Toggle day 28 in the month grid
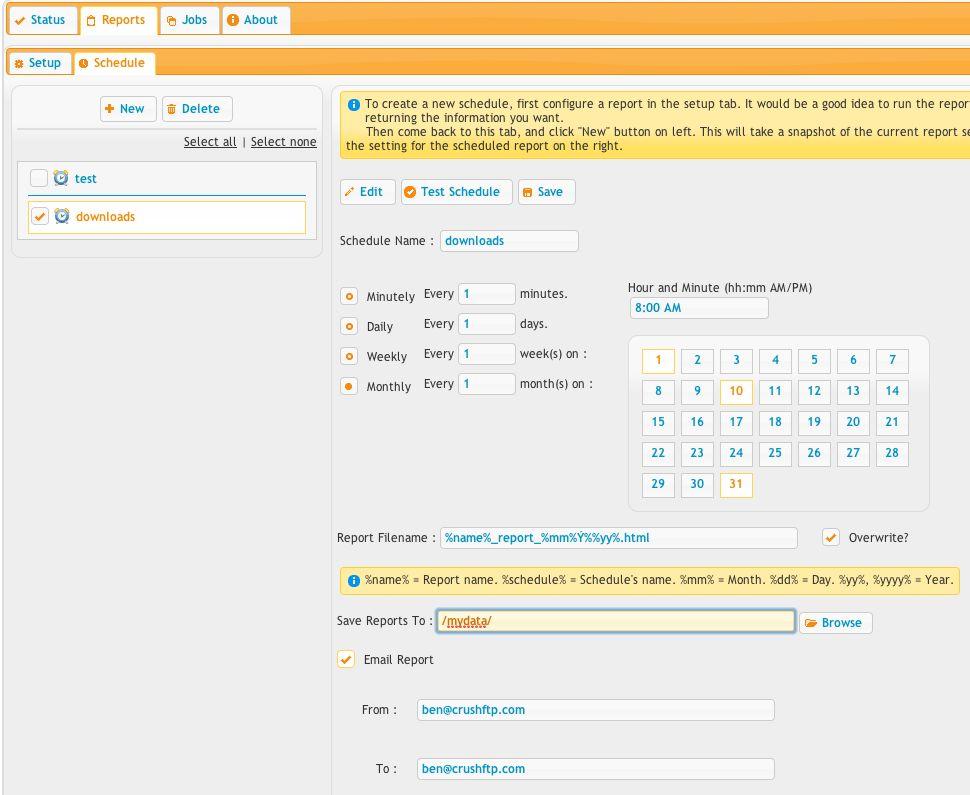Viewport: 970px width, 795px height. (x=892, y=453)
